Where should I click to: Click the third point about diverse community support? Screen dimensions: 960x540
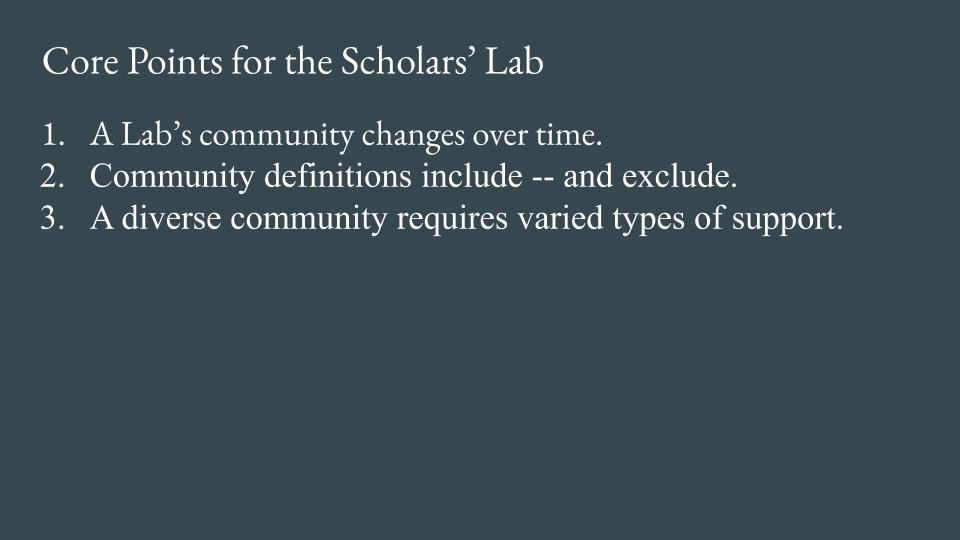466,218
